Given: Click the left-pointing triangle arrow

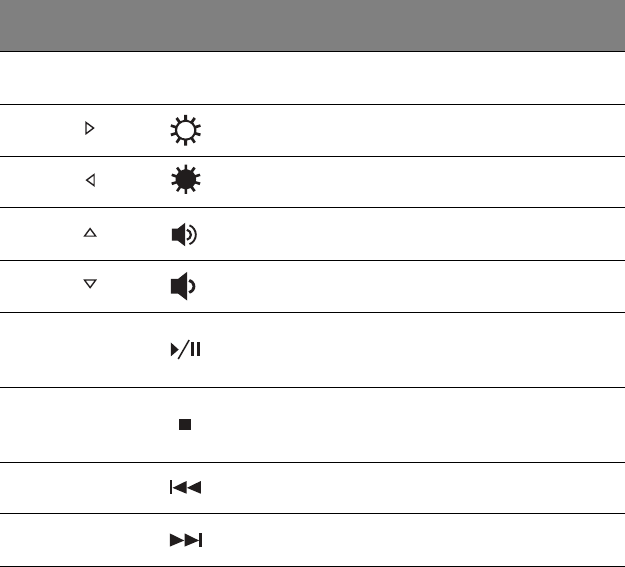Looking at the screenshot, I should [89, 181].
